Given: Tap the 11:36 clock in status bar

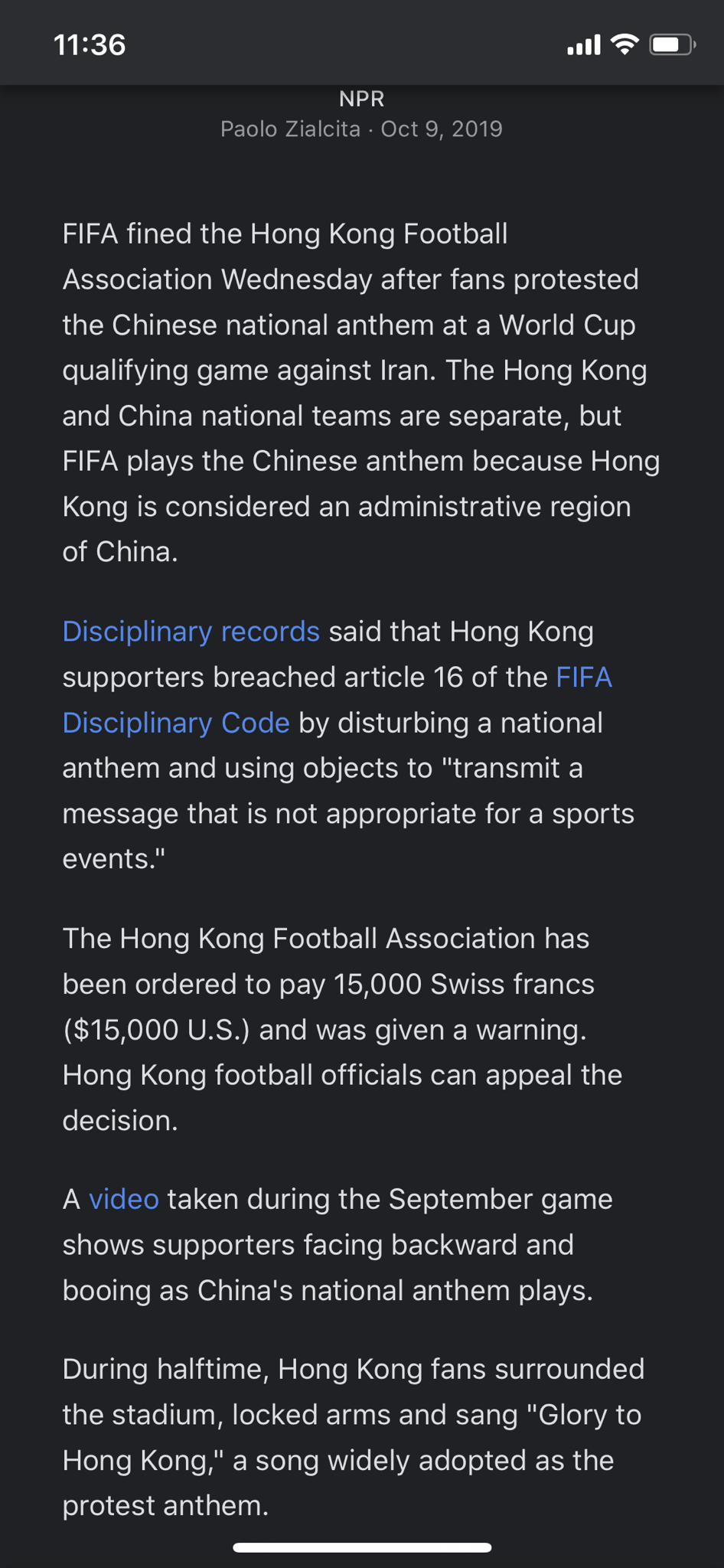Looking at the screenshot, I should point(90,45).
